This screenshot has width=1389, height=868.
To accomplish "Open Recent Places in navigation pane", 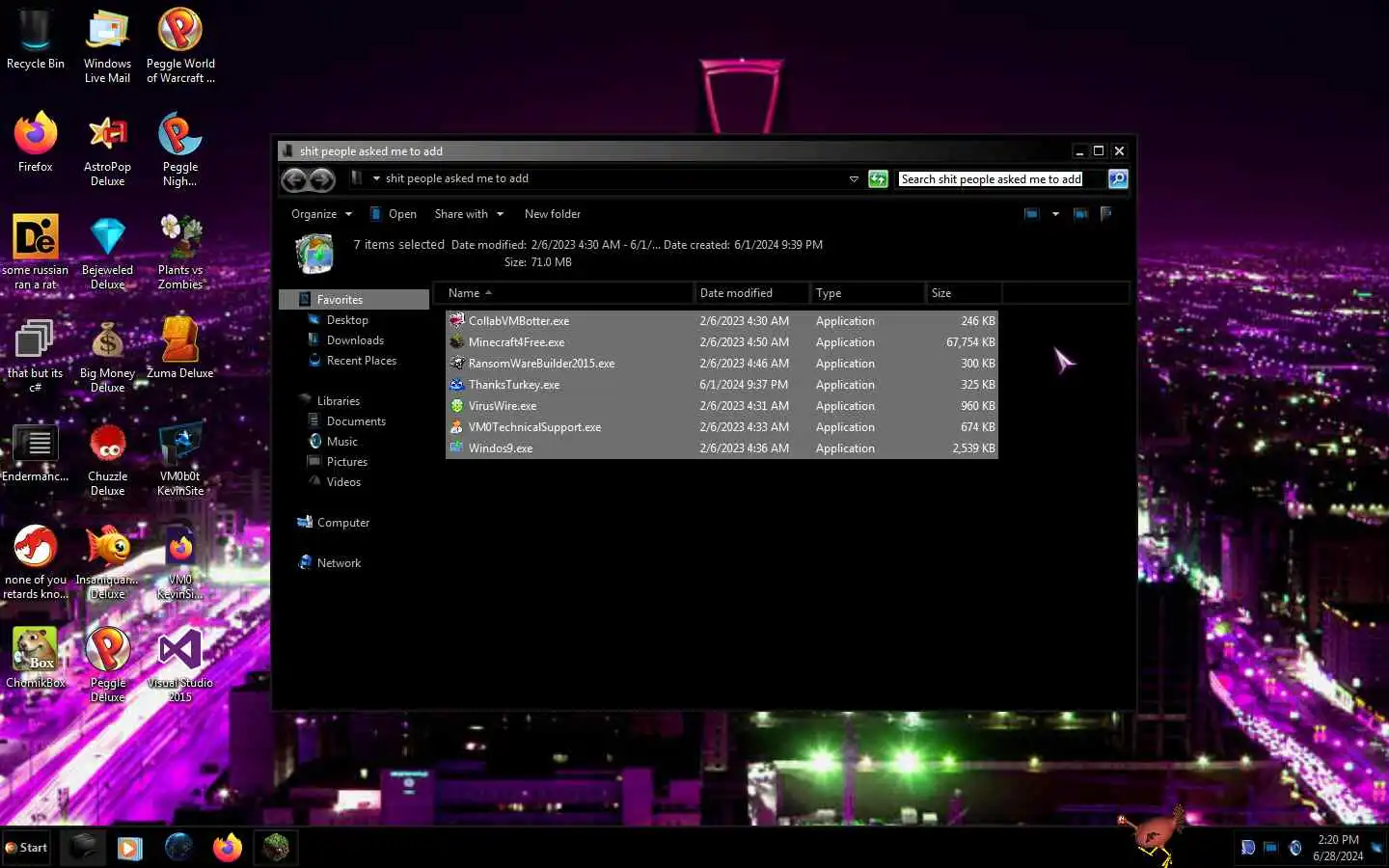I will click(x=362, y=361).
